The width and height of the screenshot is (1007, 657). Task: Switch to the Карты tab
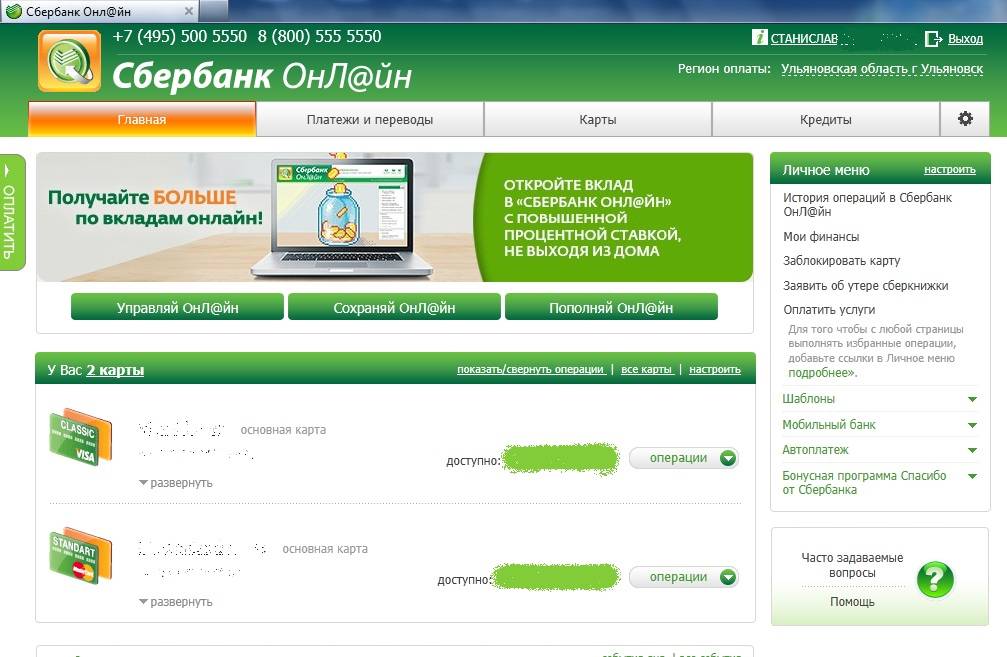click(598, 119)
